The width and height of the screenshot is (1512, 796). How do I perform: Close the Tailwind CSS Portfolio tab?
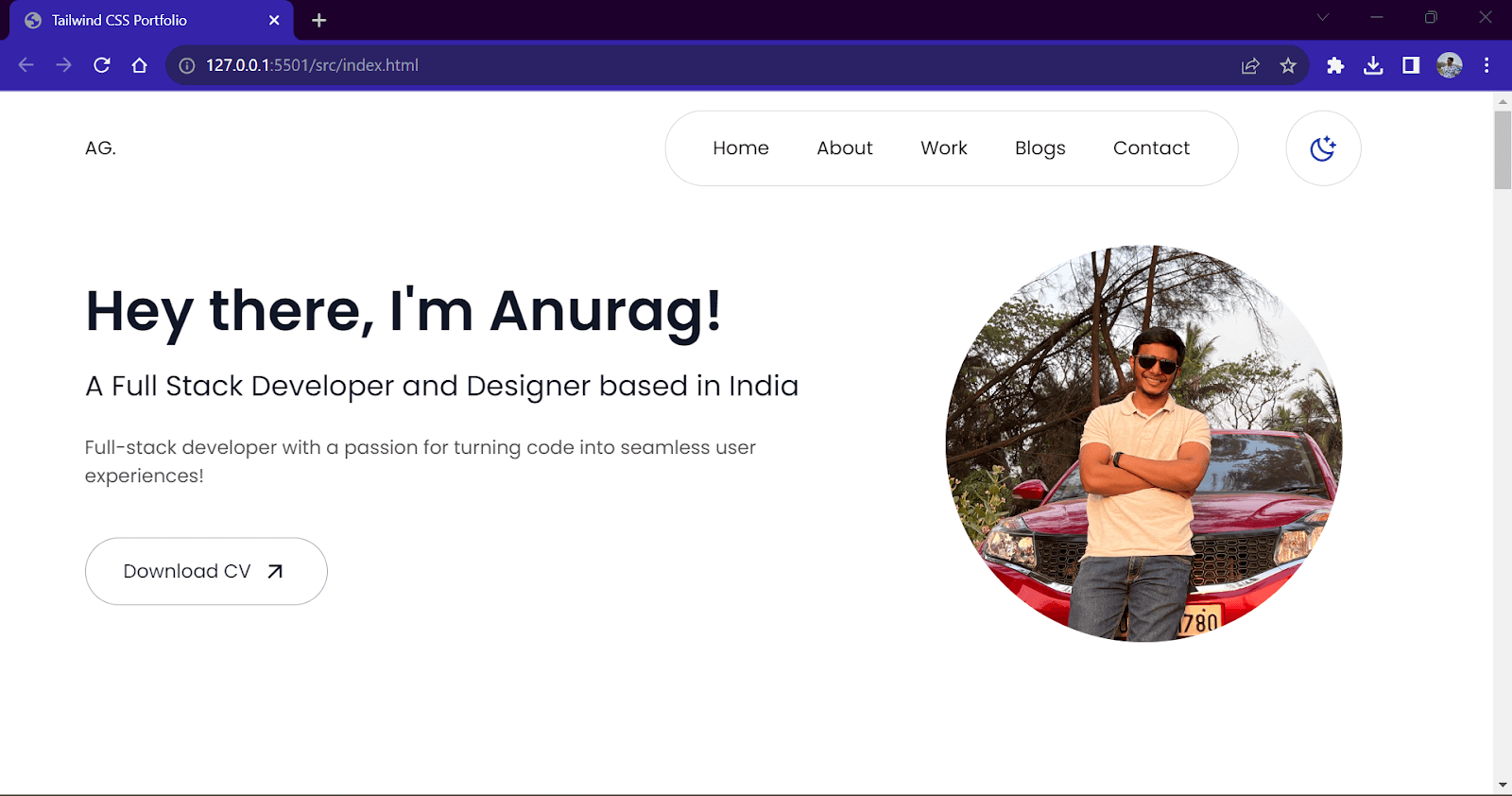pos(274,20)
